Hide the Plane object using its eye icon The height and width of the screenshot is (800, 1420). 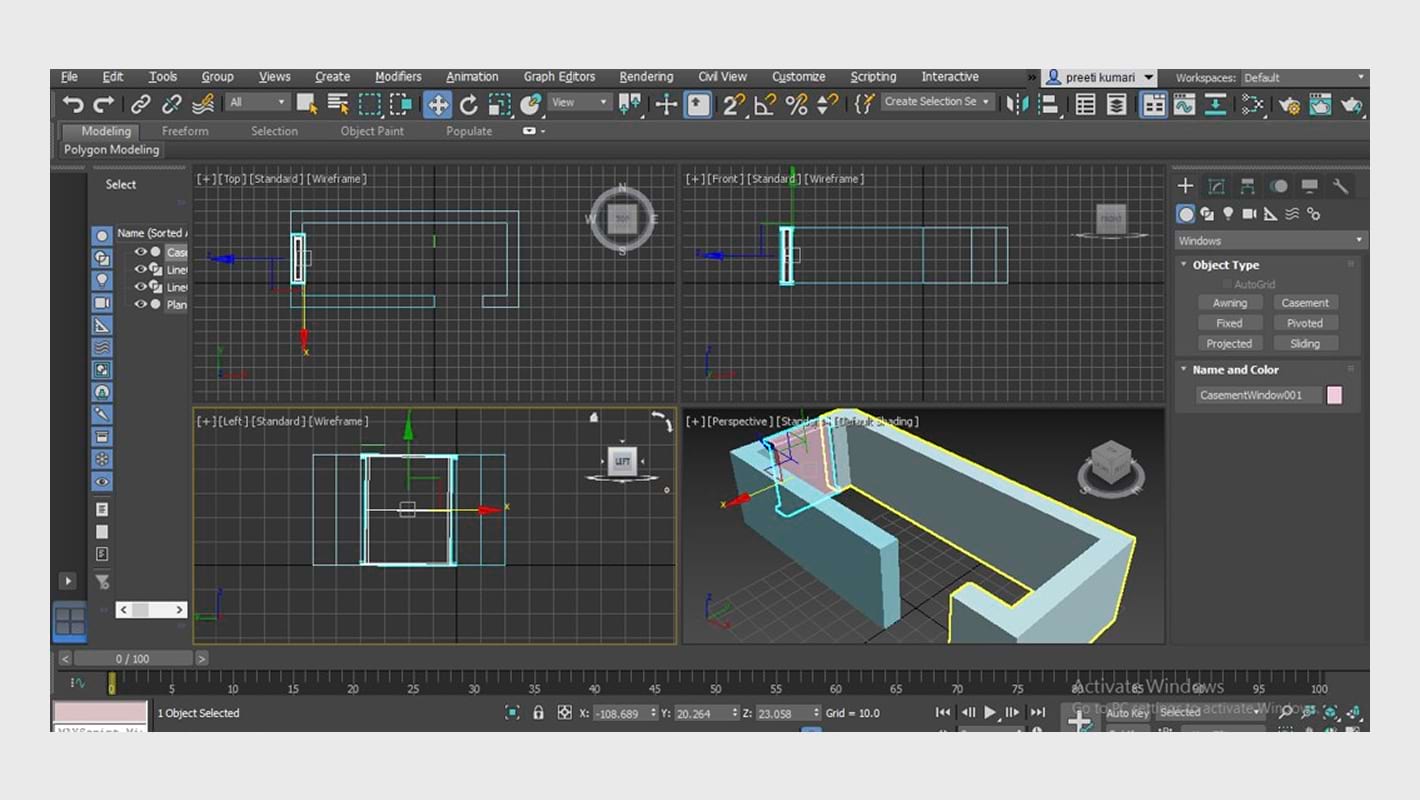tap(140, 304)
